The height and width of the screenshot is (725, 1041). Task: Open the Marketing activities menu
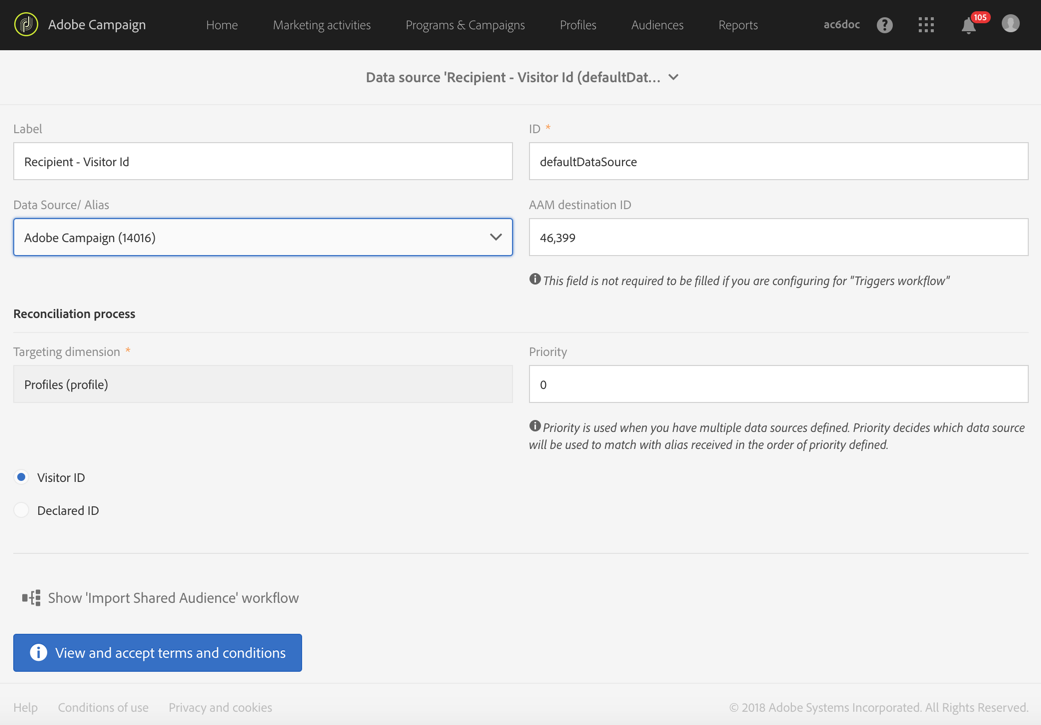click(322, 25)
